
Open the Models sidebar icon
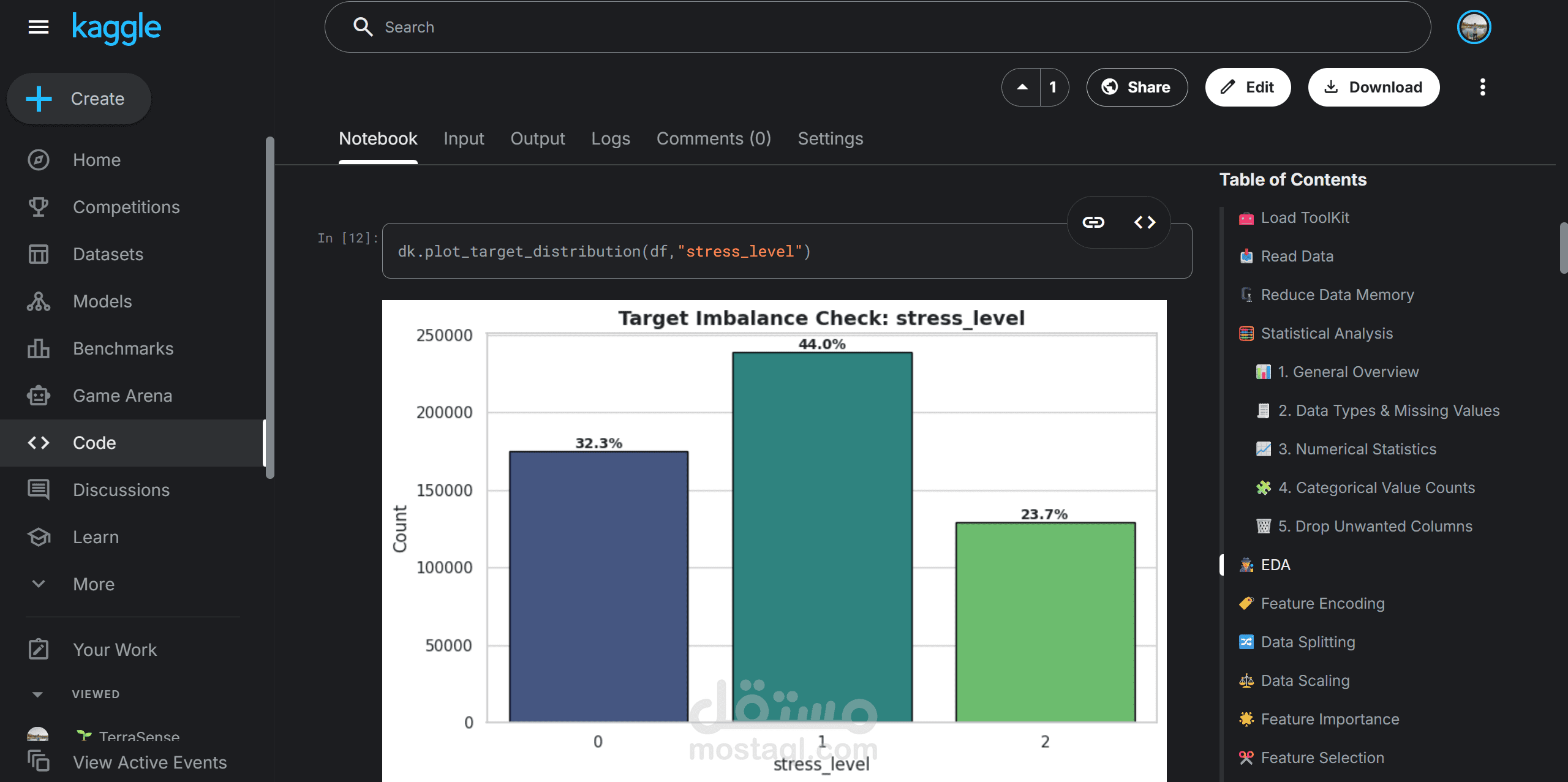coord(38,301)
